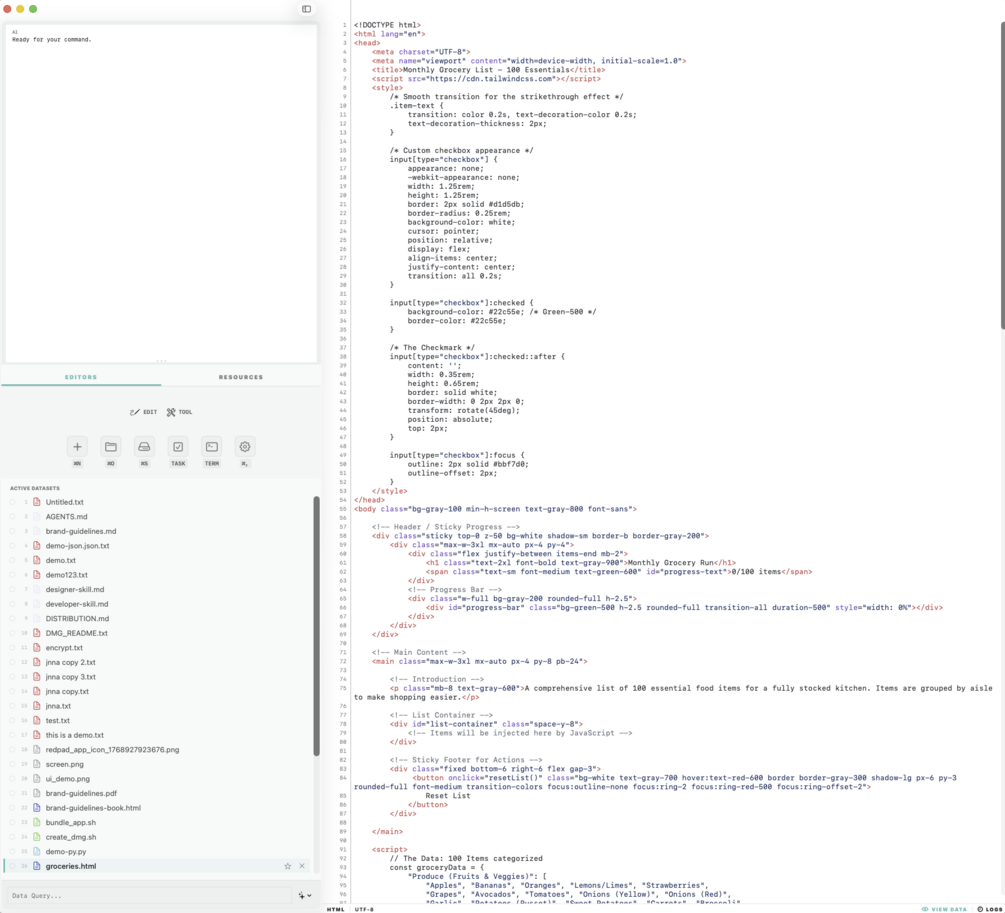Click the brand-guidelines-book.html file icon
Viewport: 1005px width, 913px height.
(x=37, y=808)
